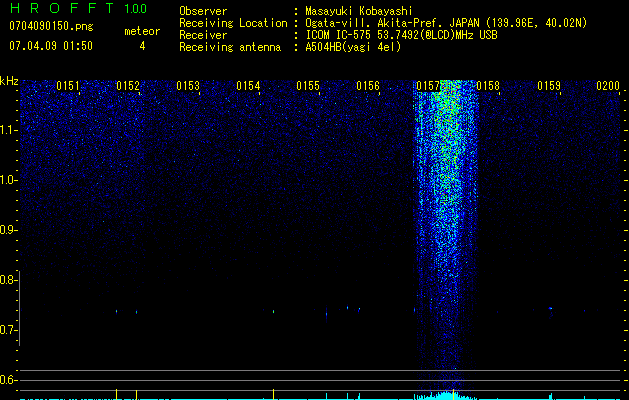Click the 0.8 frequency axis label
Screen dimensions: 629x400
7,280
